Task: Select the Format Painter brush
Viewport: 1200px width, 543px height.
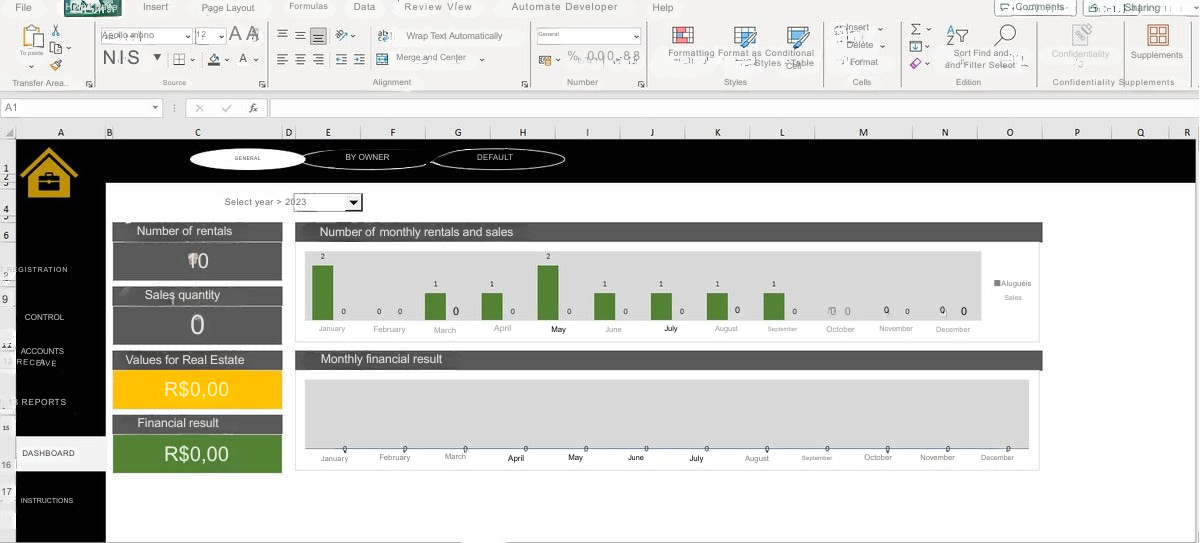Action: 56,65
